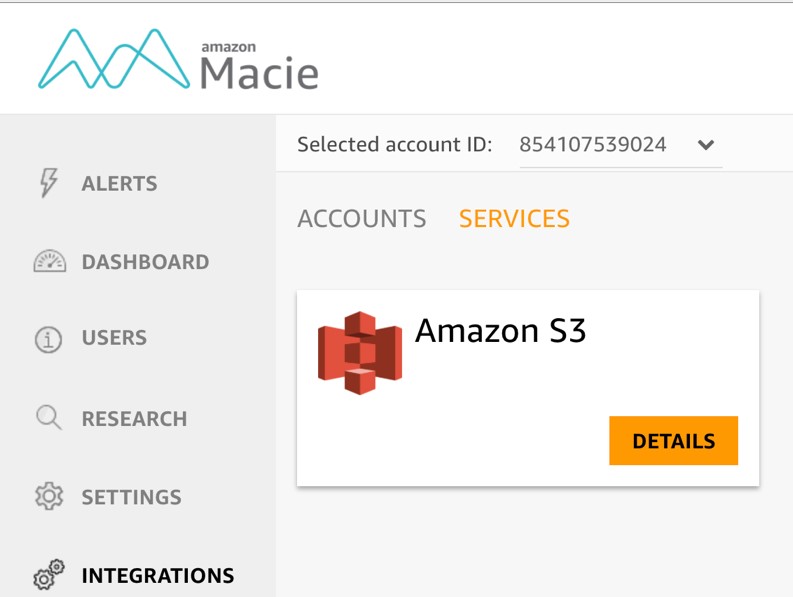
Task: Go to the Dashboard menu item
Action: click(x=146, y=262)
